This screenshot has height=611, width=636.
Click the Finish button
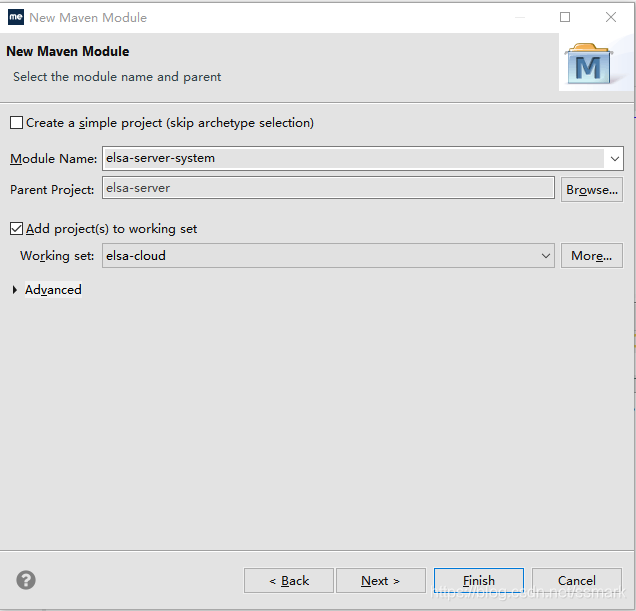coord(479,581)
